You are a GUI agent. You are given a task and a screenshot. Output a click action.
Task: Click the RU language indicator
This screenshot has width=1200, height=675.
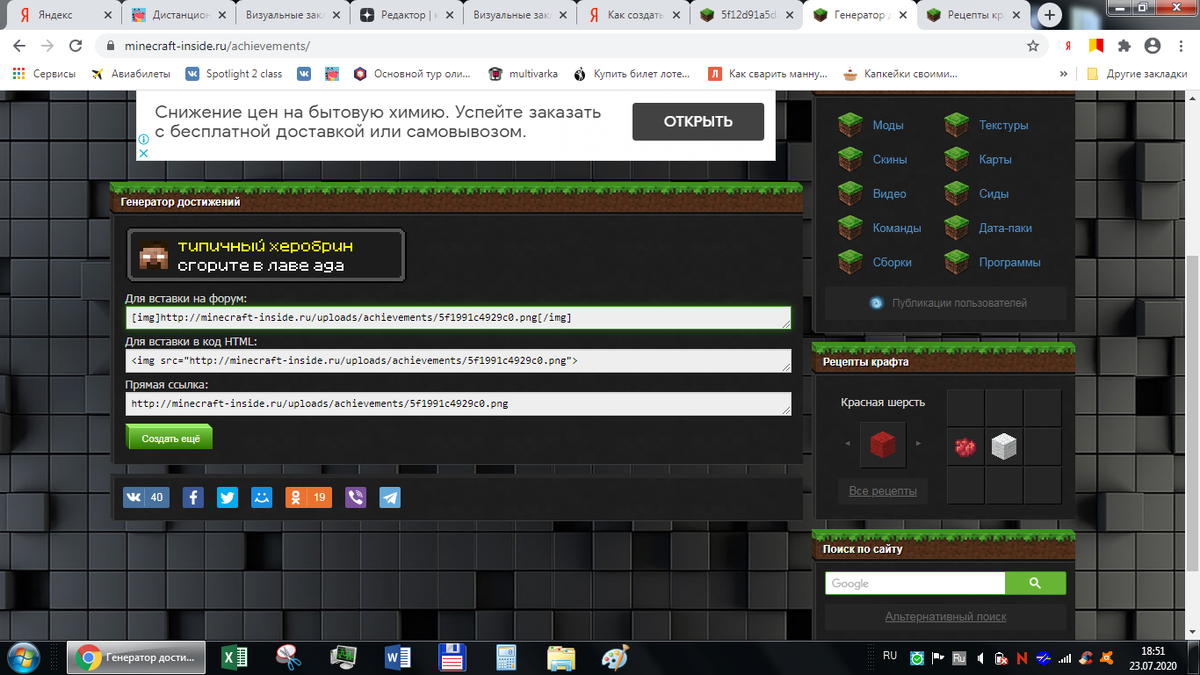(x=890, y=656)
